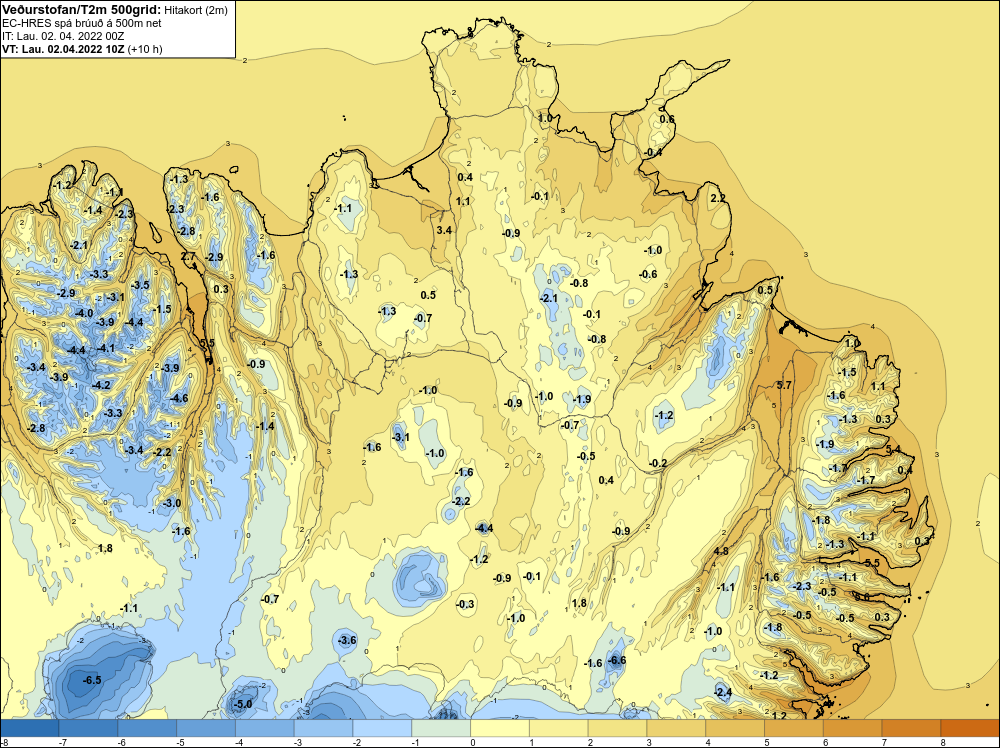
Task: Click the temperature value 1.1 below 0.4
Action: click(x=463, y=201)
